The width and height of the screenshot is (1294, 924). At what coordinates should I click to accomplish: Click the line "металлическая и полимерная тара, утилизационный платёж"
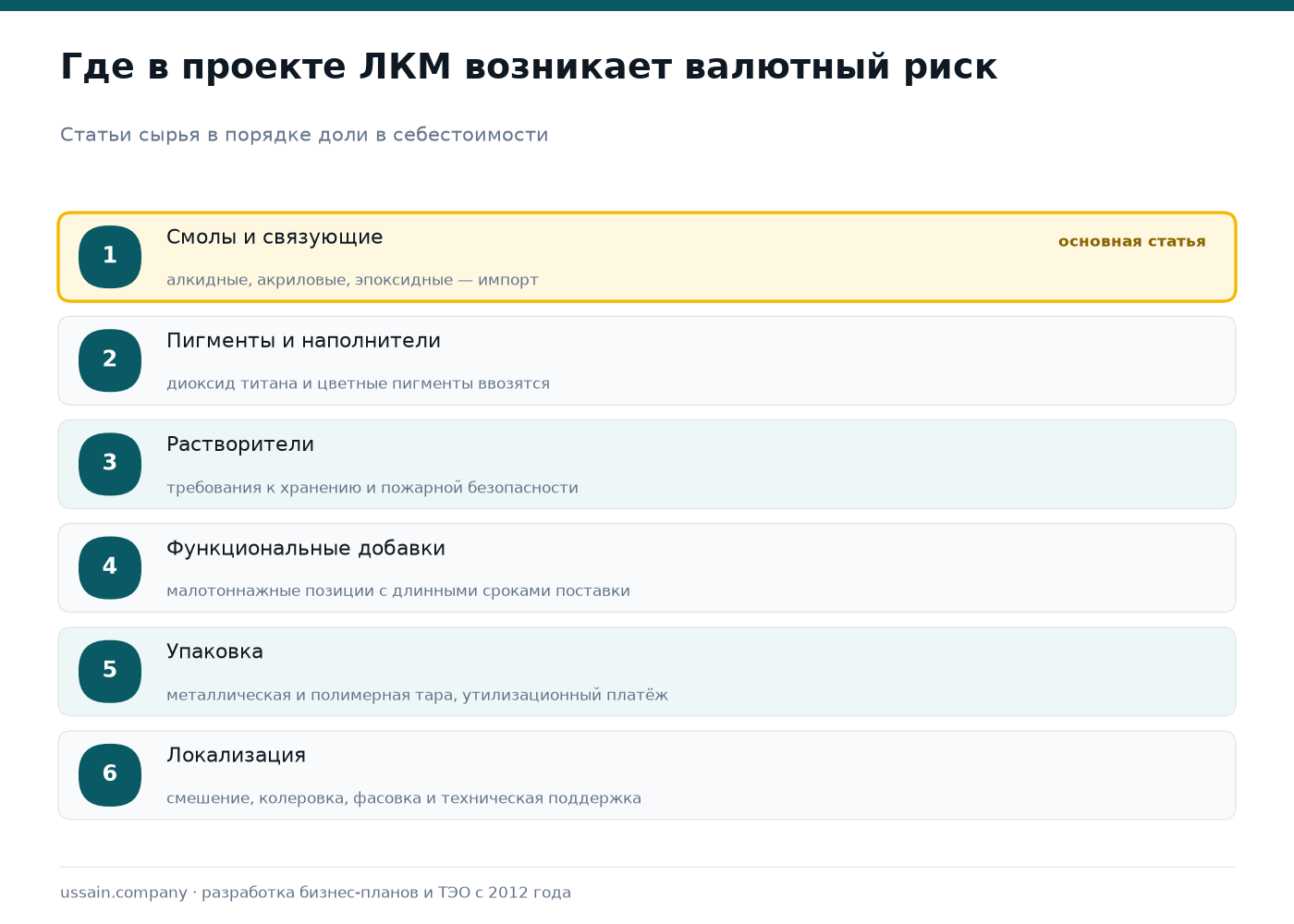click(x=417, y=695)
